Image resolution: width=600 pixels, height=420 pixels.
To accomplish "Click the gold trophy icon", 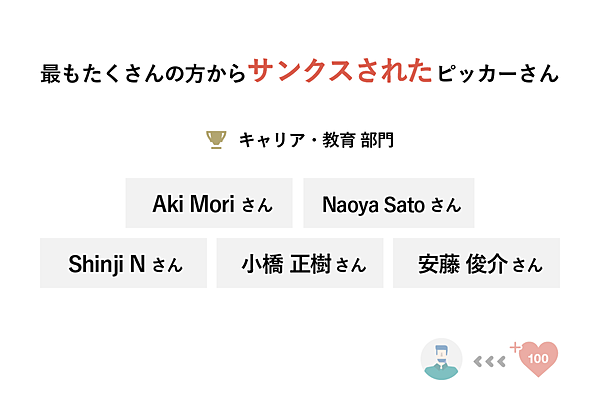I will (x=216, y=140).
